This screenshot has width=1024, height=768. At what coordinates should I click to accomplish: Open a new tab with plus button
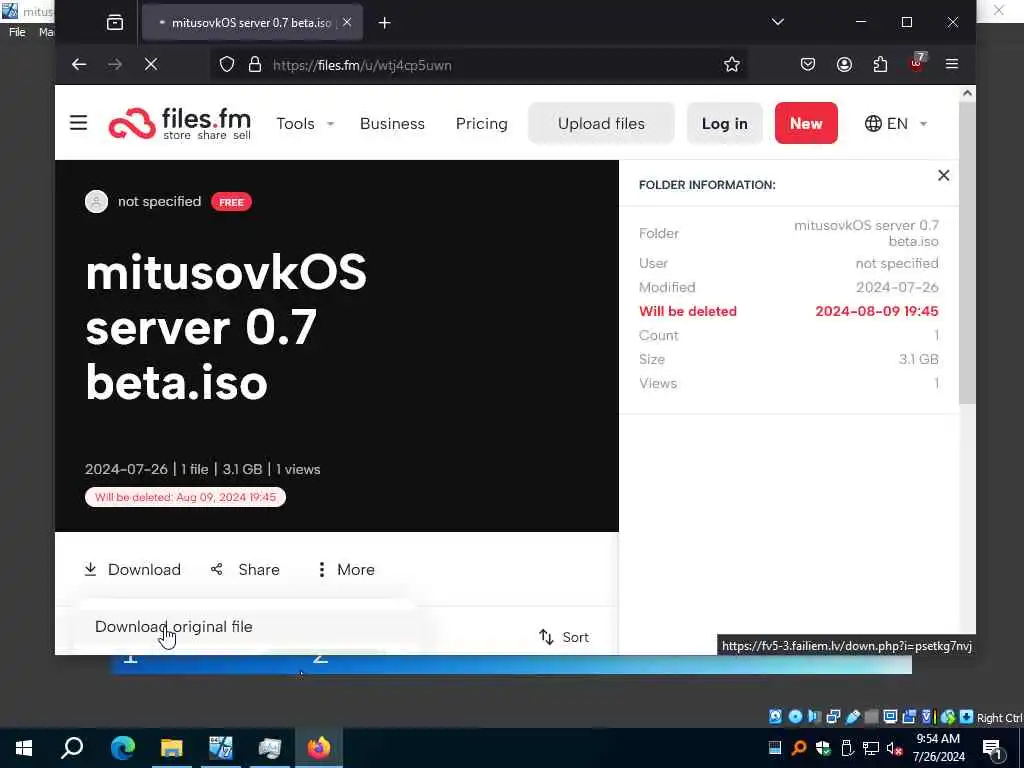385,23
